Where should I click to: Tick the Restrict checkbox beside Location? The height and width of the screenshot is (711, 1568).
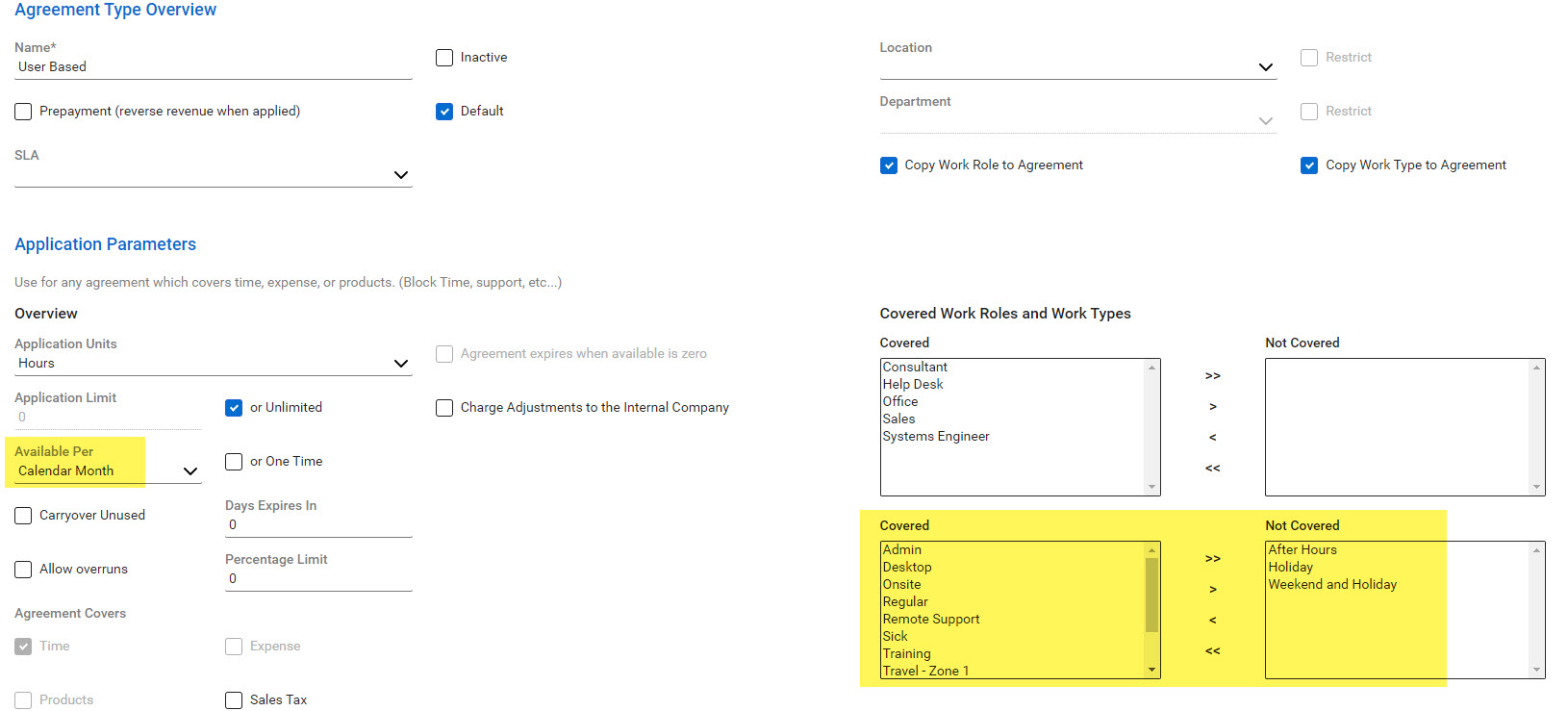pyautogui.click(x=1309, y=58)
